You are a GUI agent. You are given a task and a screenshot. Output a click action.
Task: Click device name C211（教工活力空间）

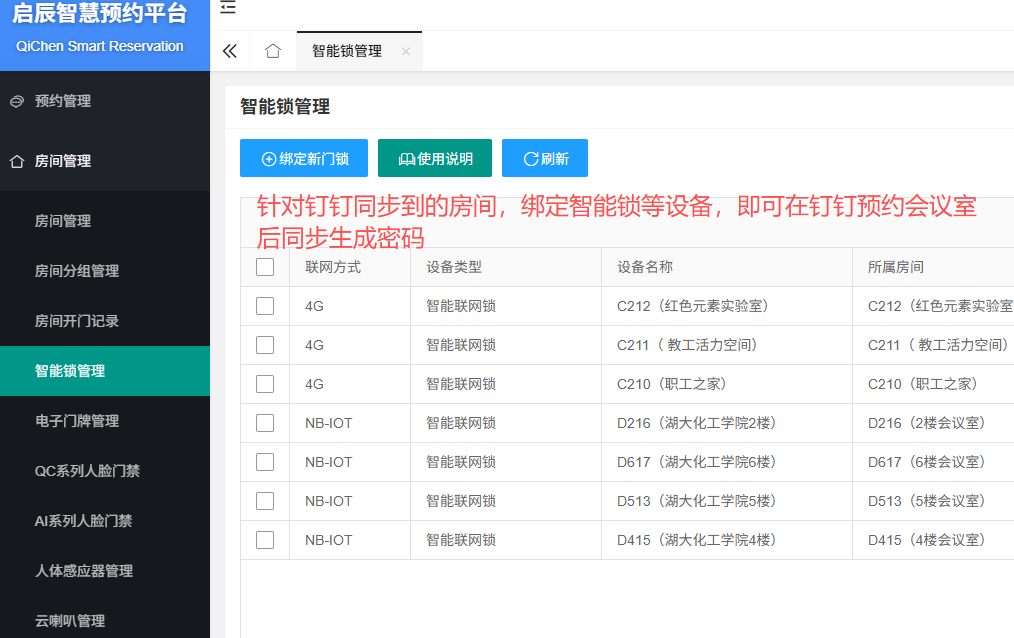[x=689, y=345]
